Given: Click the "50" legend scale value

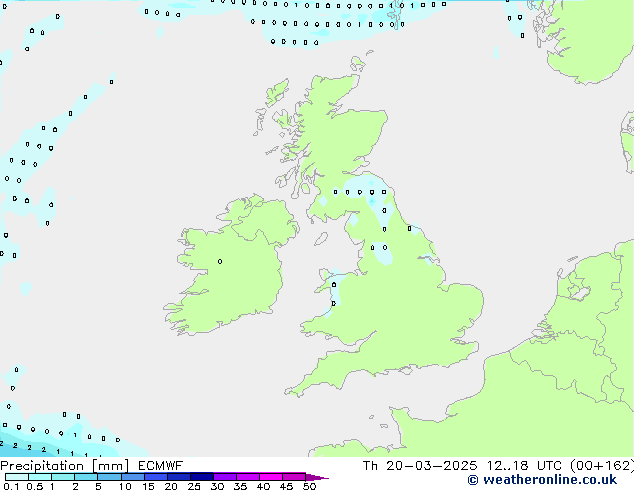Looking at the screenshot, I should 309,486.
